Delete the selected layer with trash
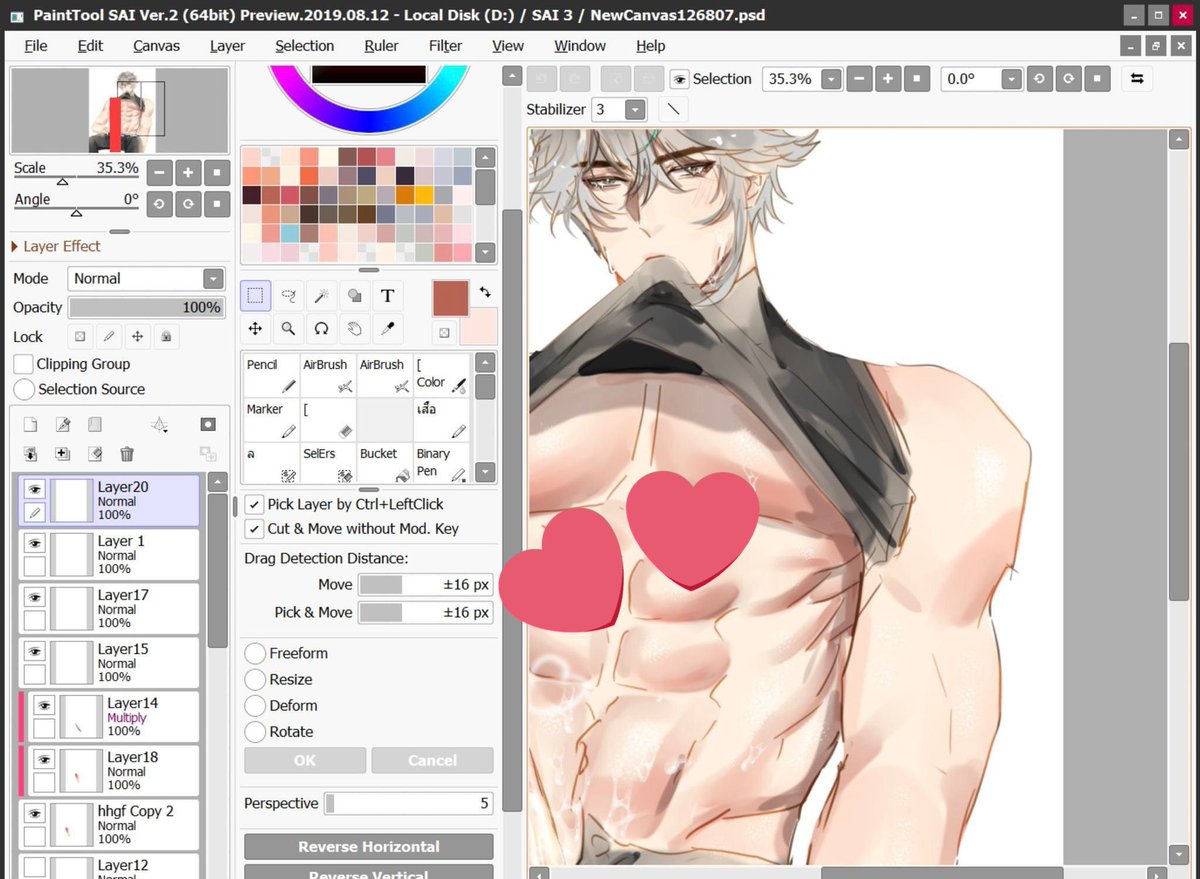Viewport: 1200px width, 879px height. pyautogui.click(x=127, y=454)
